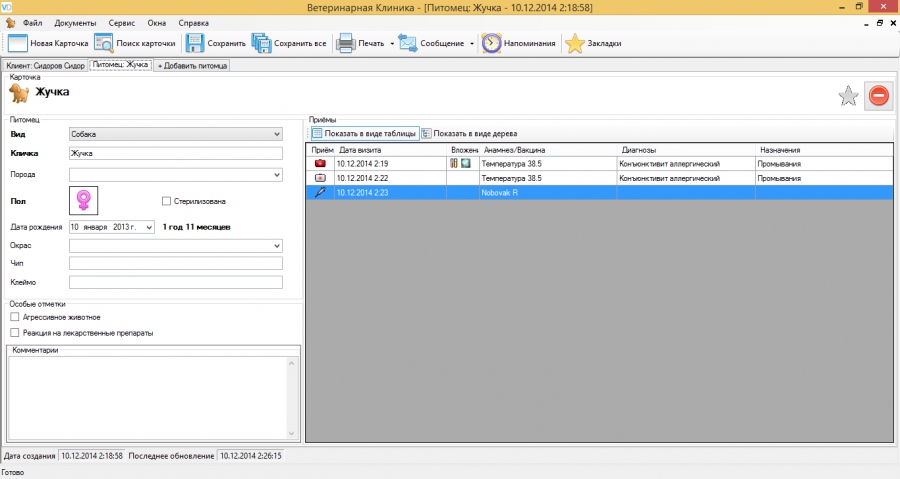900x479 pixels.
Task: Click the Анамнез/Вакцина column header
Action: (x=548, y=150)
